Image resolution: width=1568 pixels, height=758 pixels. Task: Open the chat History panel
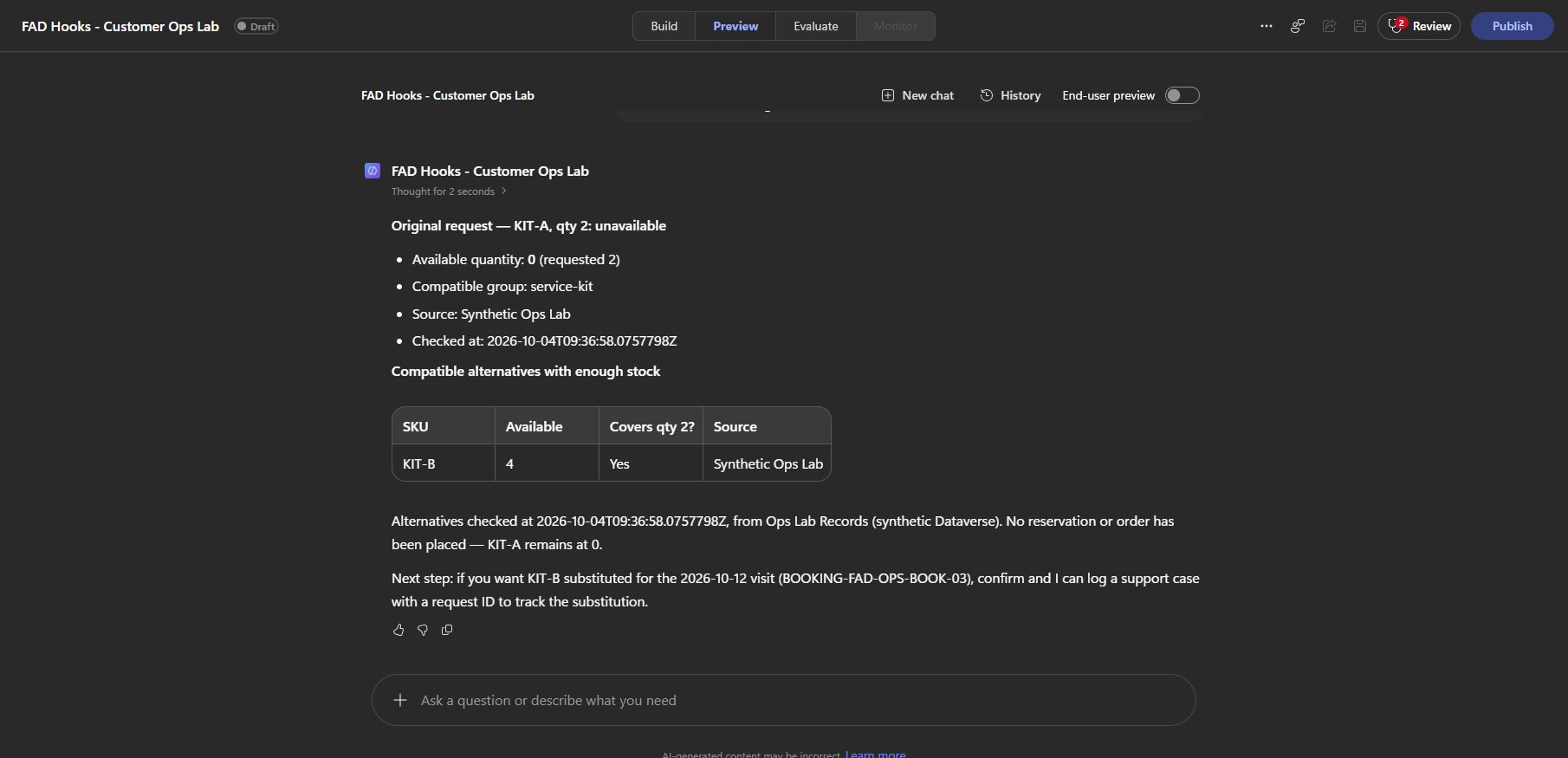pos(1010,95)
